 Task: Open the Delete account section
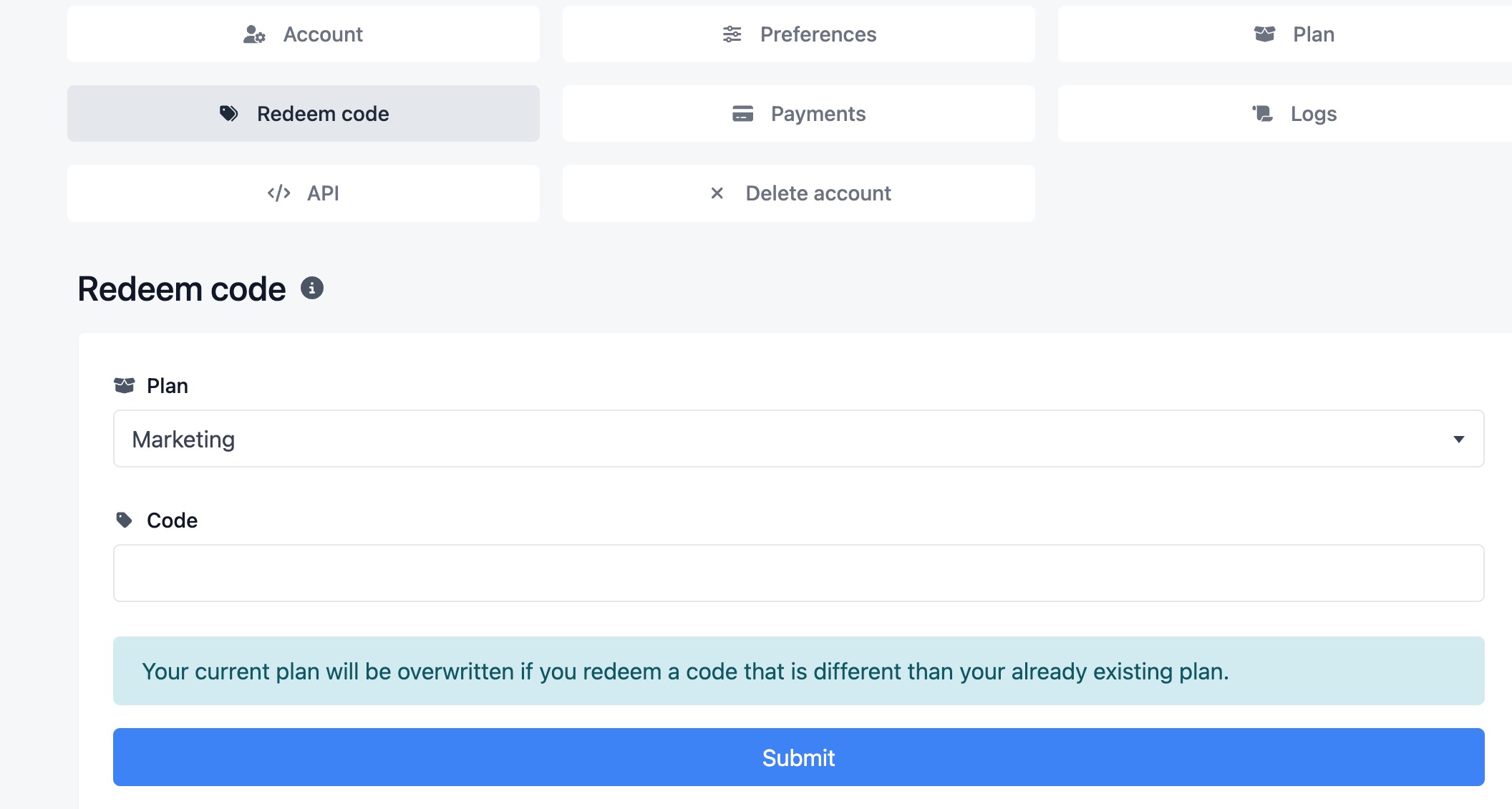click(798, 193)
